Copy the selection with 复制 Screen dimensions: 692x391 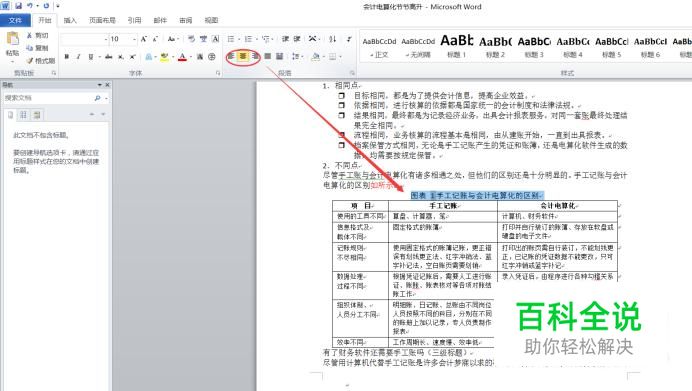38,48
